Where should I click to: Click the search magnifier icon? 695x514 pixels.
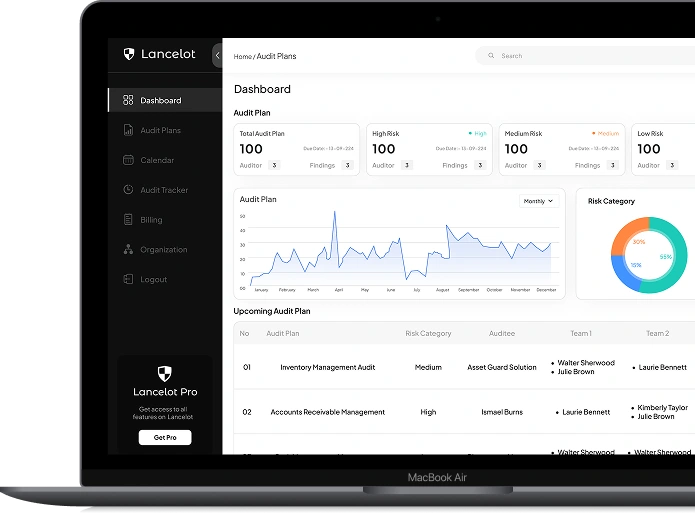click(x=490, y=56)
